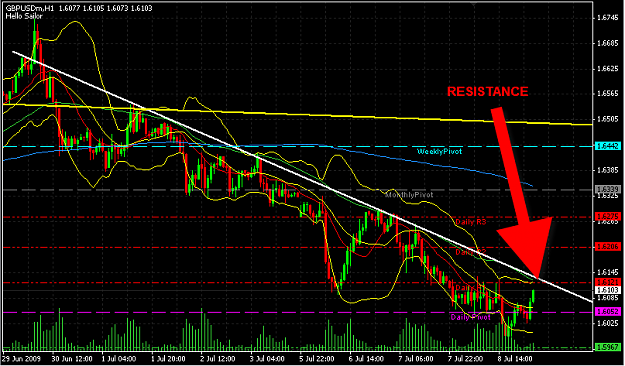Screen dimensions: 625x366
Task: Click the Daily Pivot line label
Action: 471,317
